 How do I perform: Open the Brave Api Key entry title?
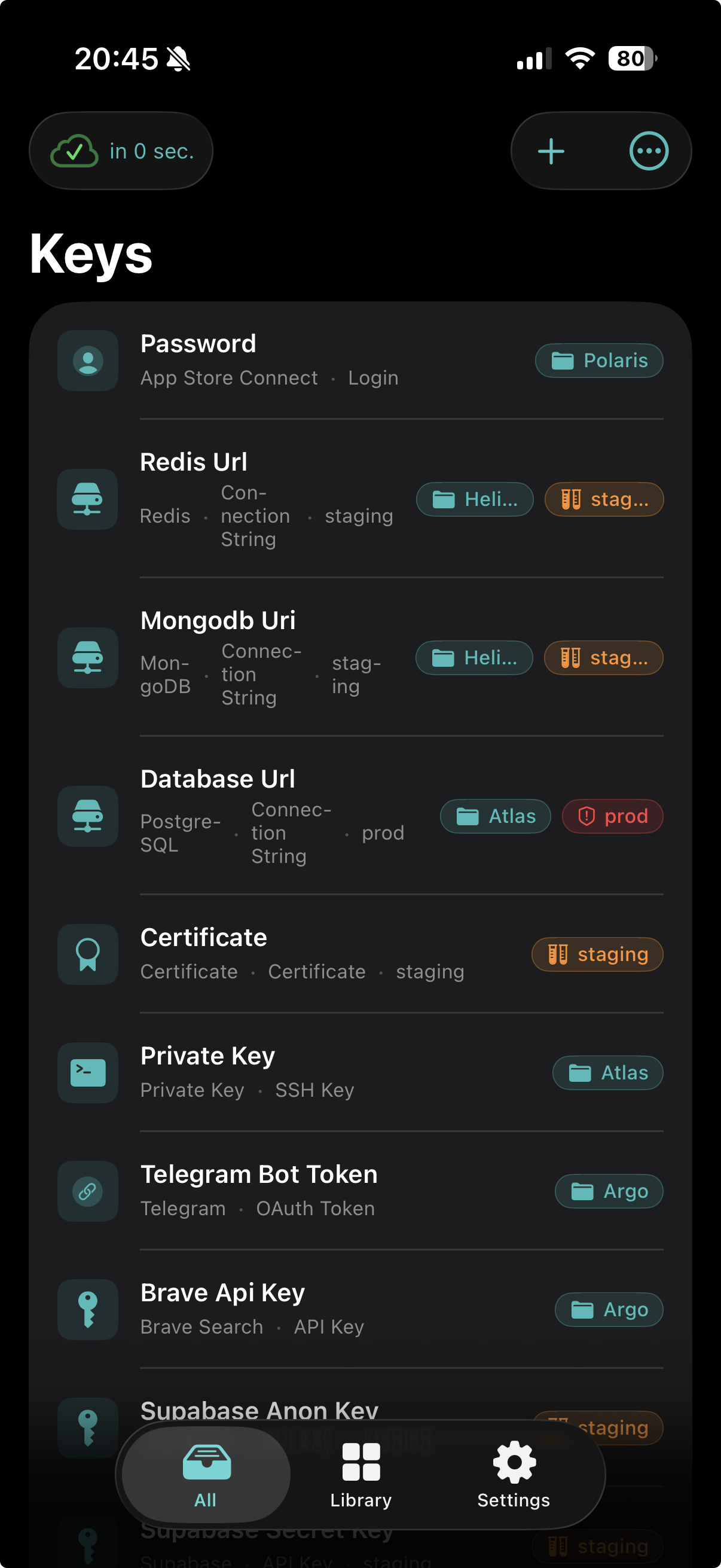tap(222, 1293)
